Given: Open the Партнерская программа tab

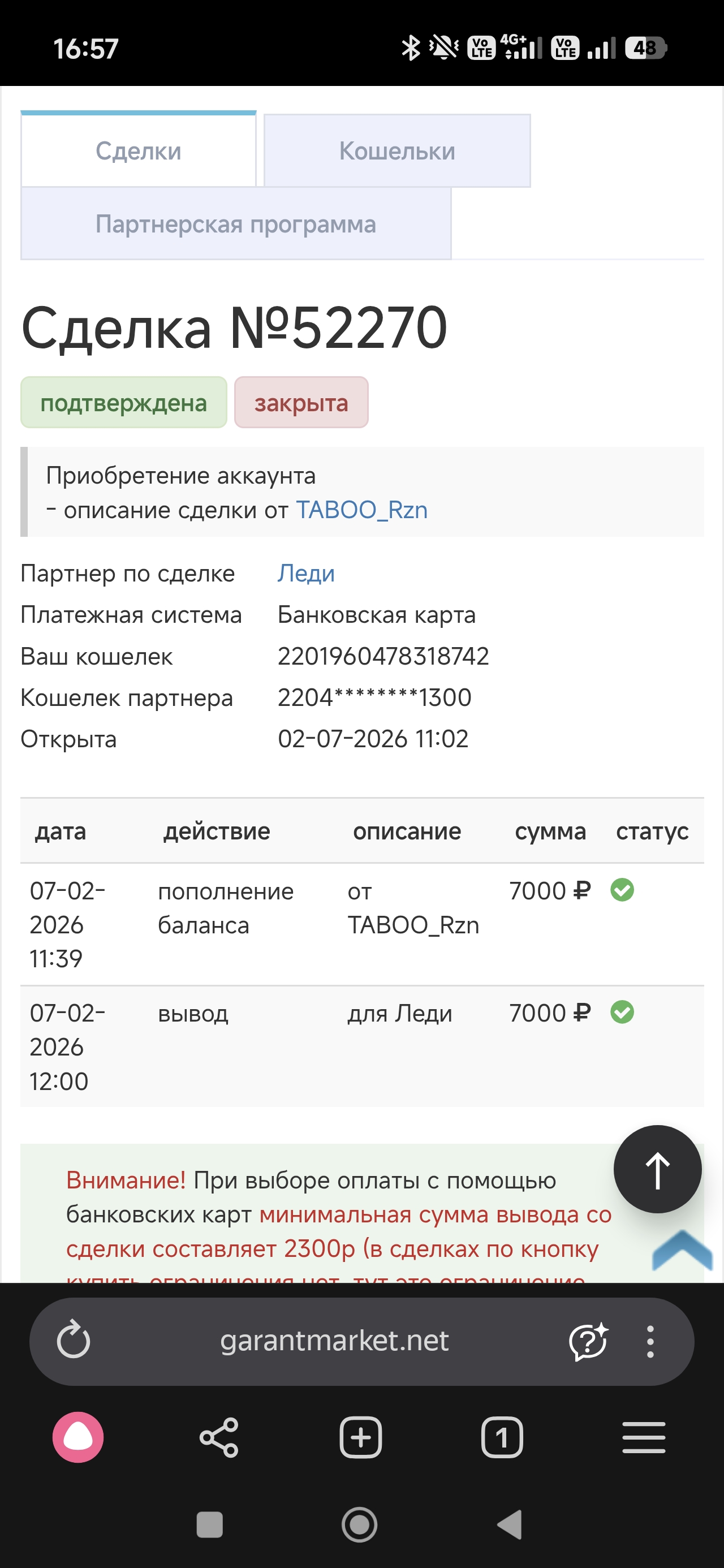Looking at the screenshot, I should [x=236, y=223].
